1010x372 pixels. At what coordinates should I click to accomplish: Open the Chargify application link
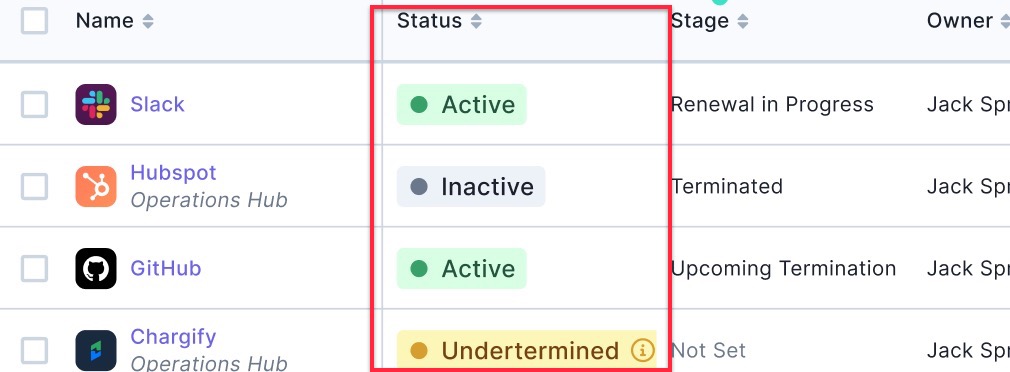point(173,337)
